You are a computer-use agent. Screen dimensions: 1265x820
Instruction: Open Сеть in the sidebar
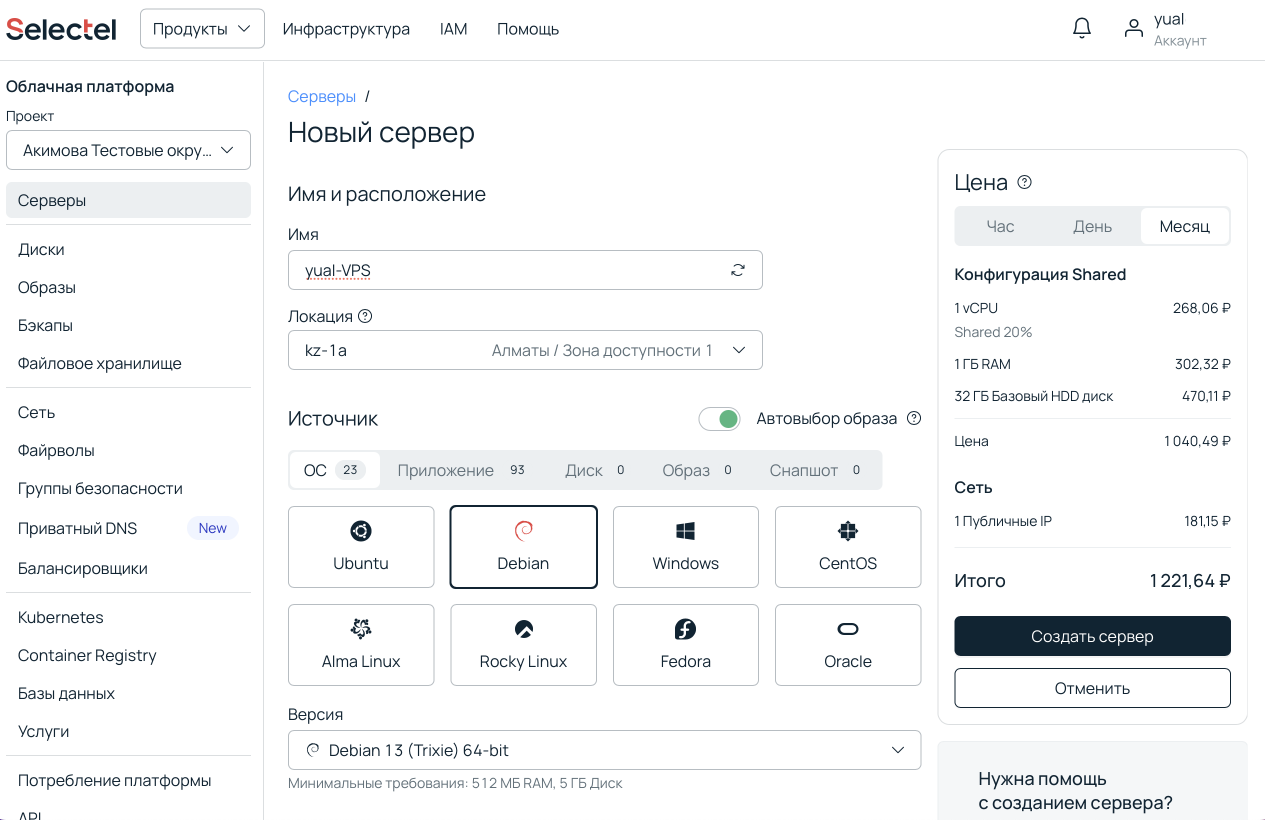pos(128,412)
